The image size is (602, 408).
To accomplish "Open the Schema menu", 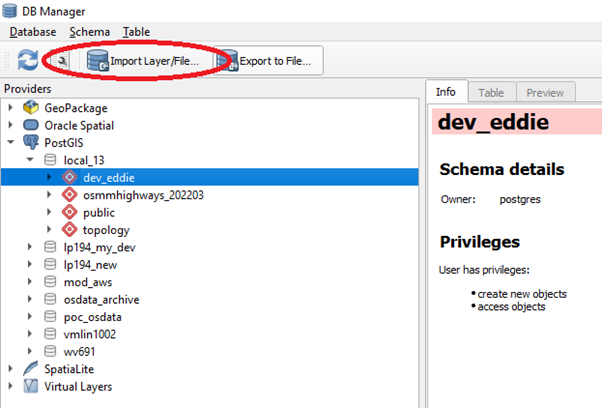I will (x=90, y=32).
